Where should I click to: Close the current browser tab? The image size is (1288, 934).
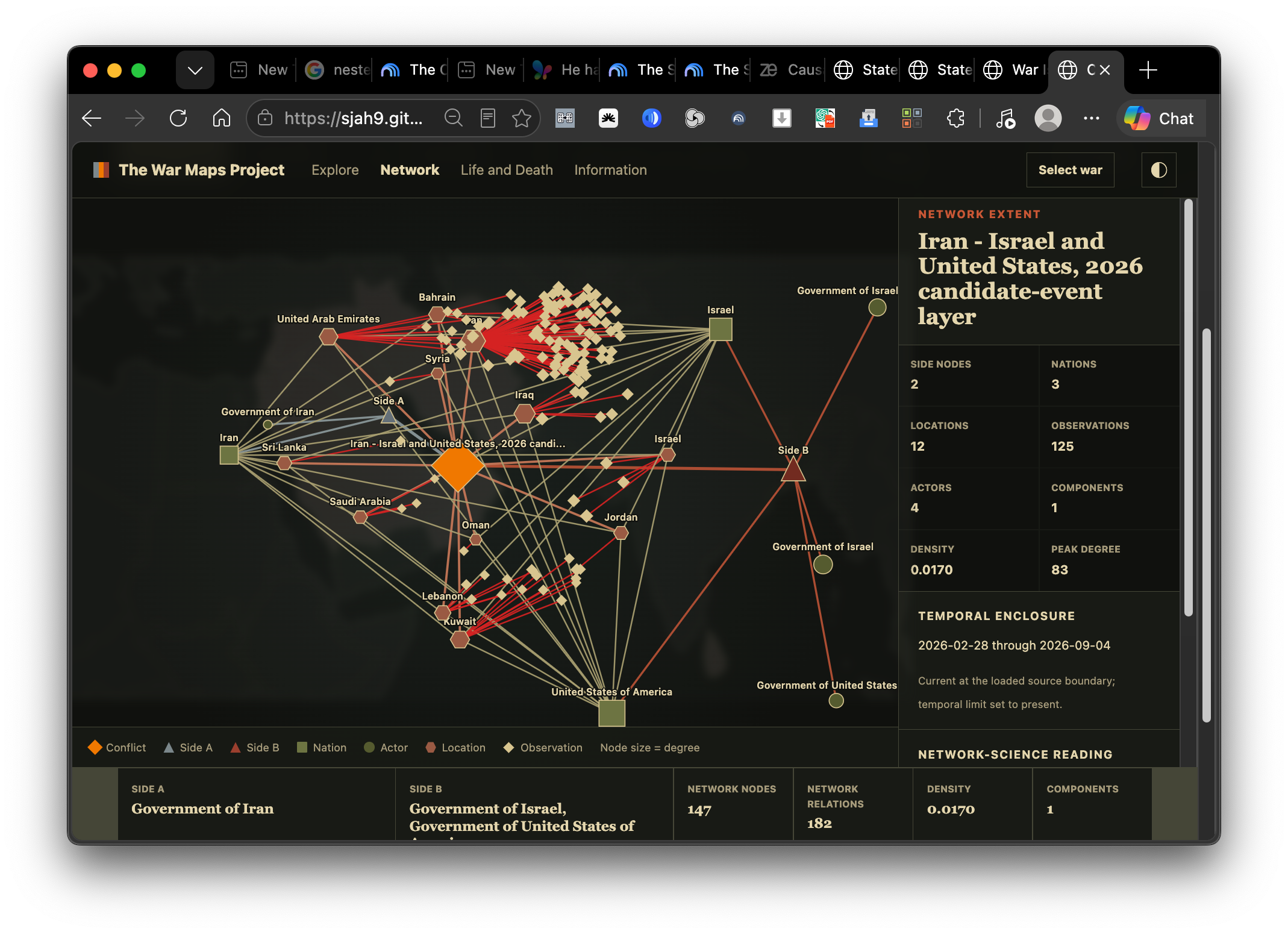point(1105,70)
